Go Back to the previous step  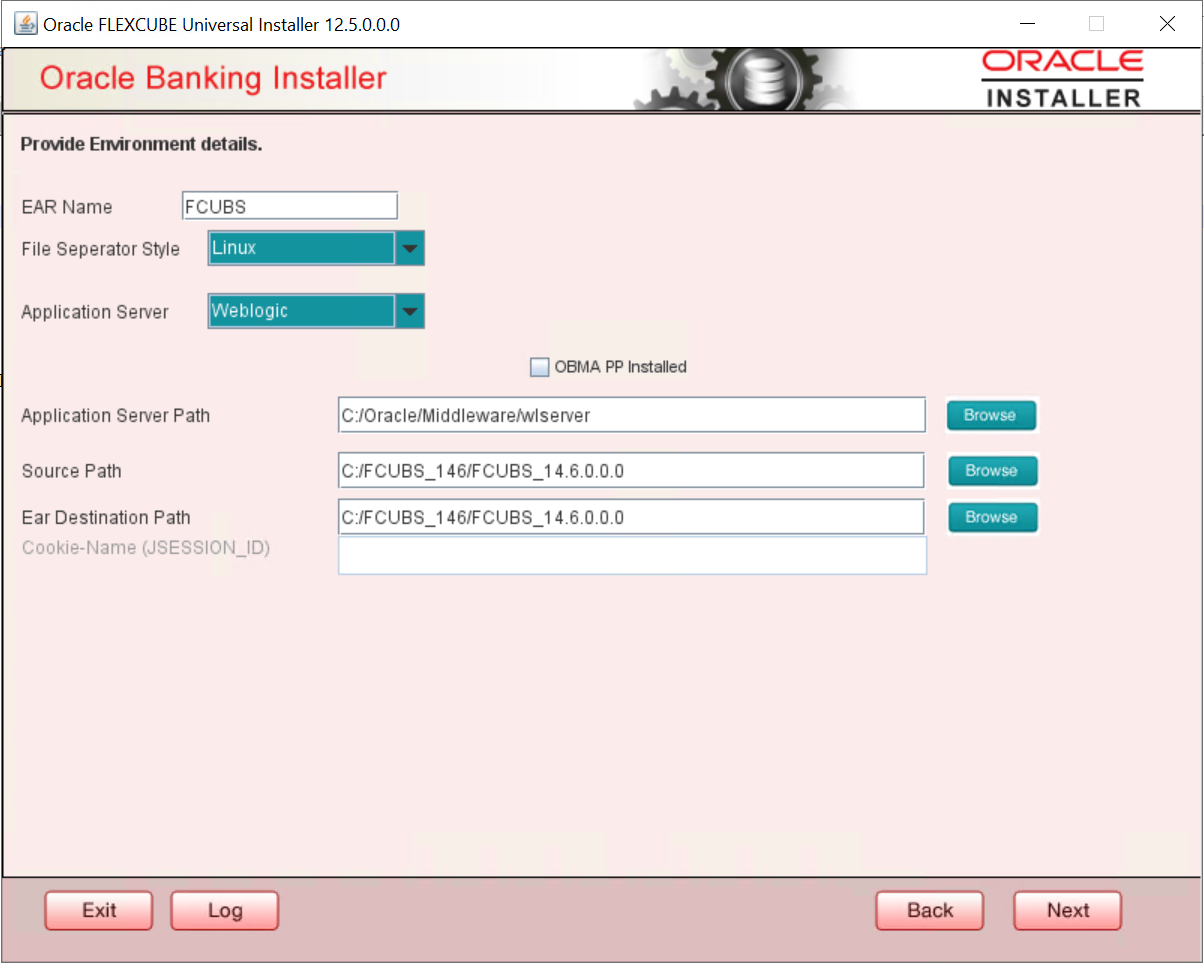930,910
